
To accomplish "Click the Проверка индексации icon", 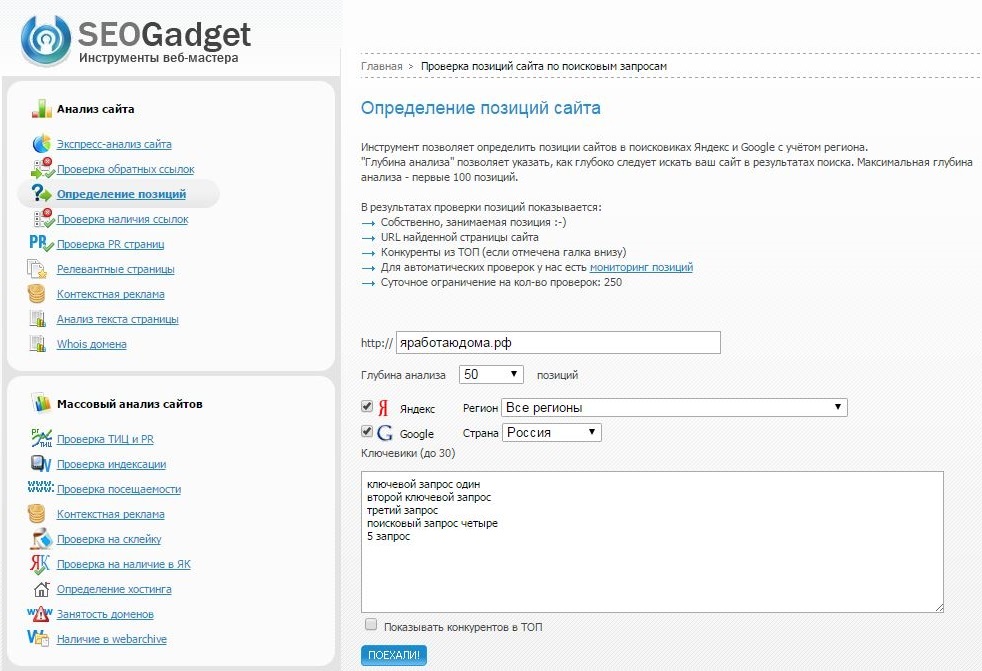I will pyautogui.click(x=40, y=464).
